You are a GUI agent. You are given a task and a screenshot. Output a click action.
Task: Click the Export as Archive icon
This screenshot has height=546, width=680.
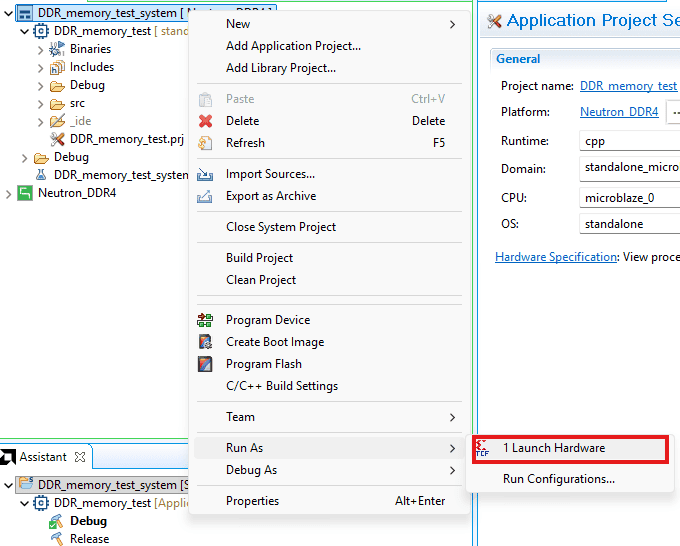point(205,196)
